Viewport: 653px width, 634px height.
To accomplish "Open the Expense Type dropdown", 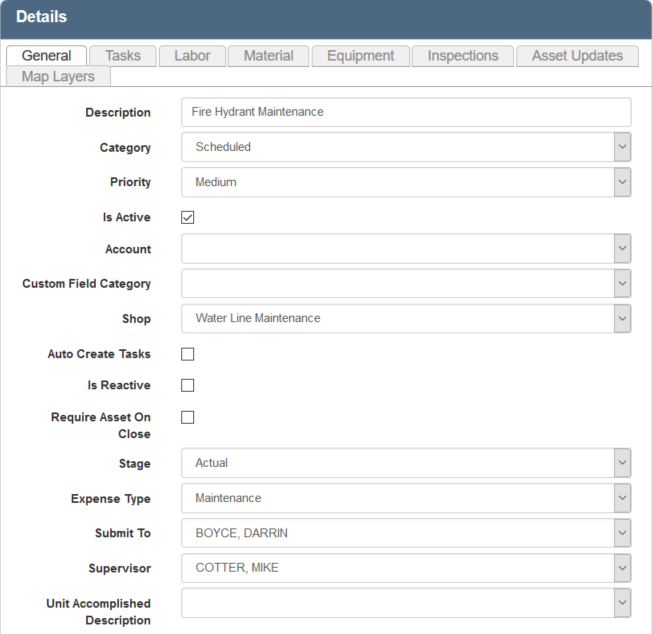I will pyautogui.click(x=622, y=498).
